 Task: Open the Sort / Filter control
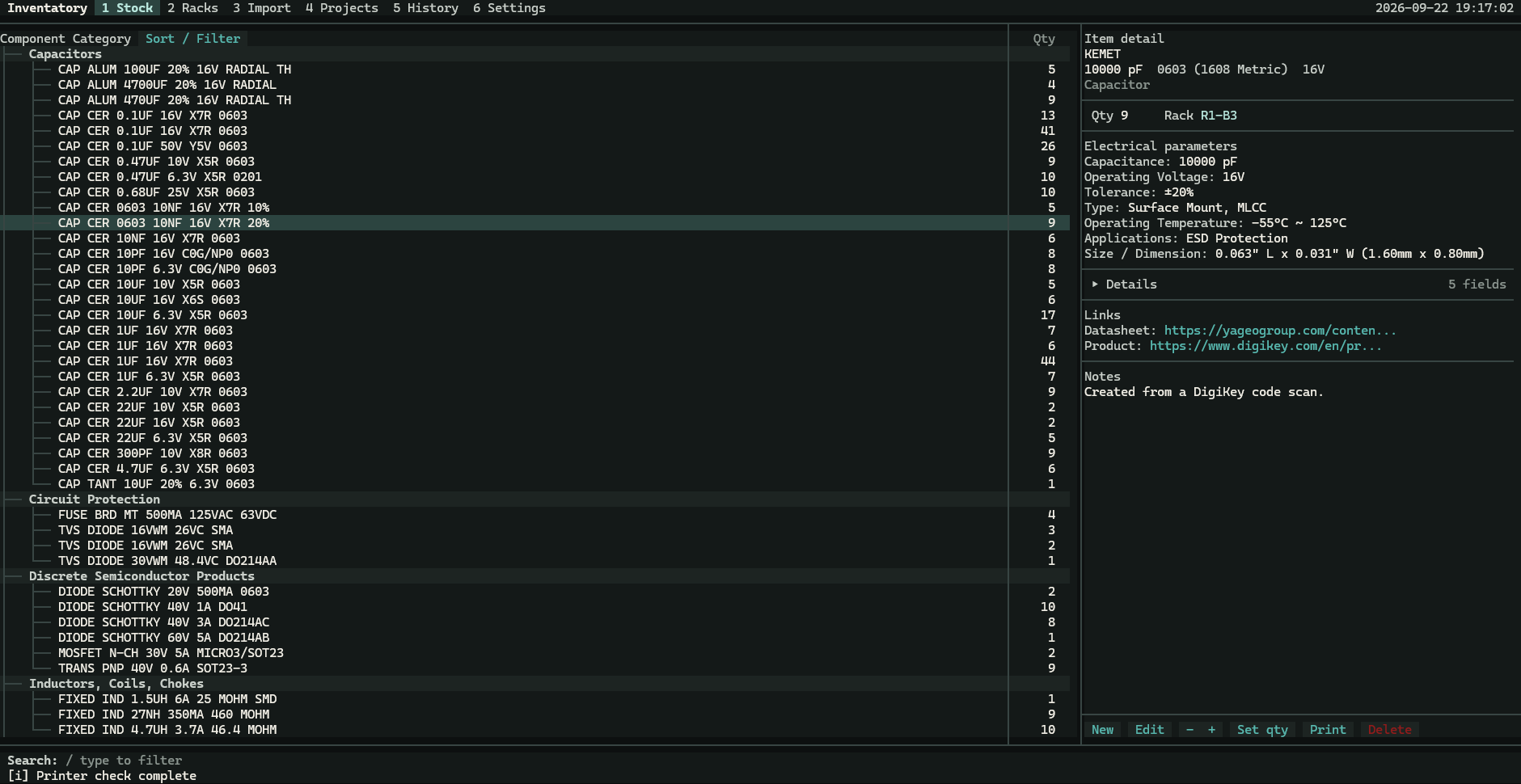192,39
